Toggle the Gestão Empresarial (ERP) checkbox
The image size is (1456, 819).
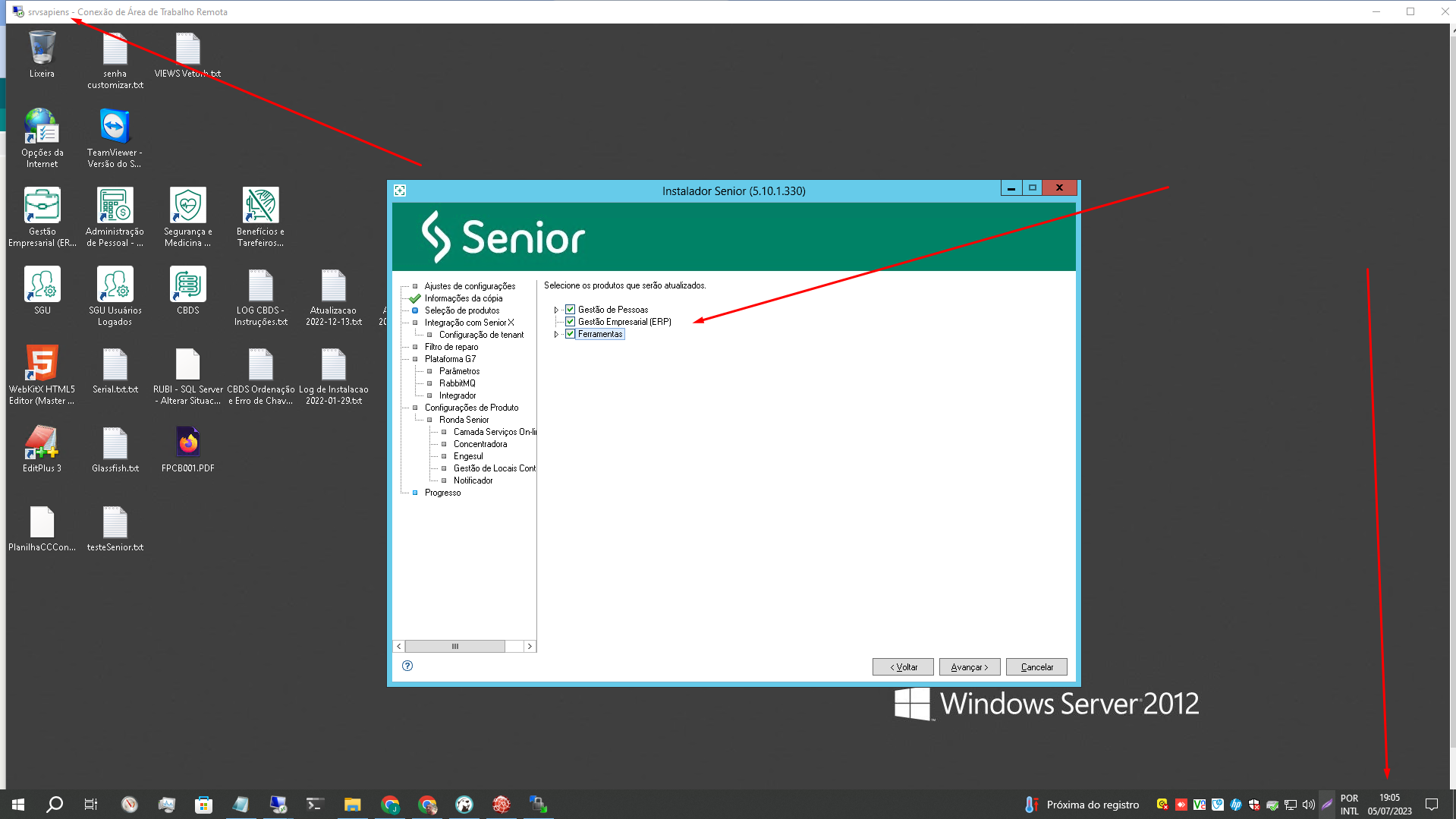(571, 322)
